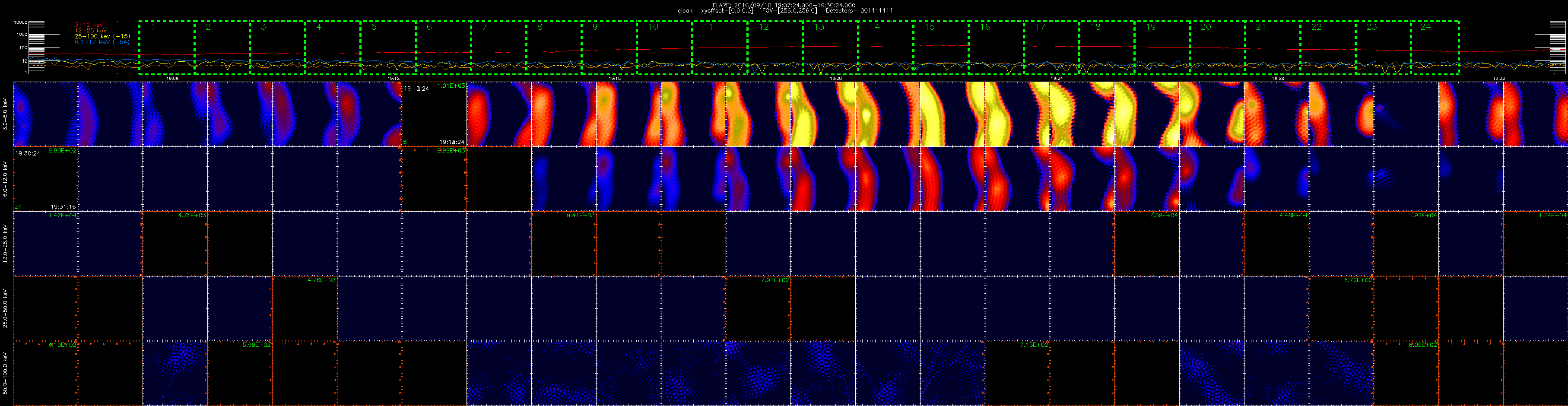1568x406 pixels.
Task: Select the interval box numbered 23
Action: pos(1383,48)
